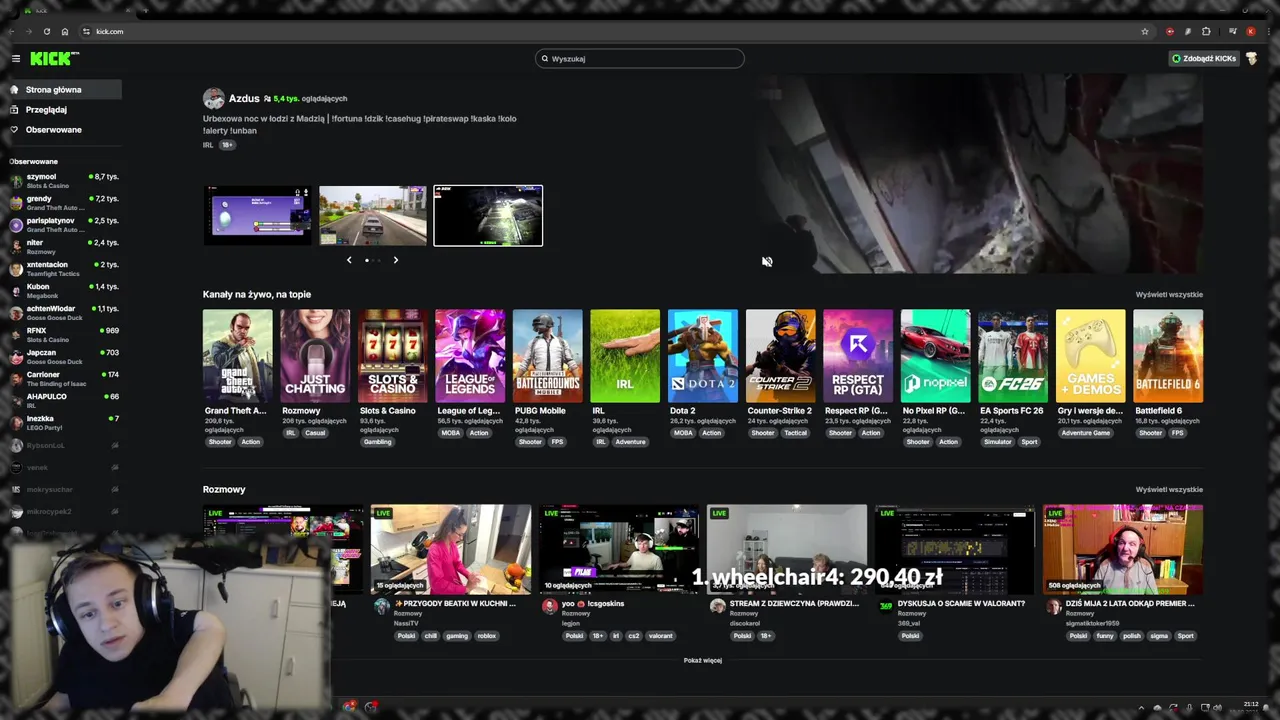Open parisplatynov channel in sidebar

[64, 225]
